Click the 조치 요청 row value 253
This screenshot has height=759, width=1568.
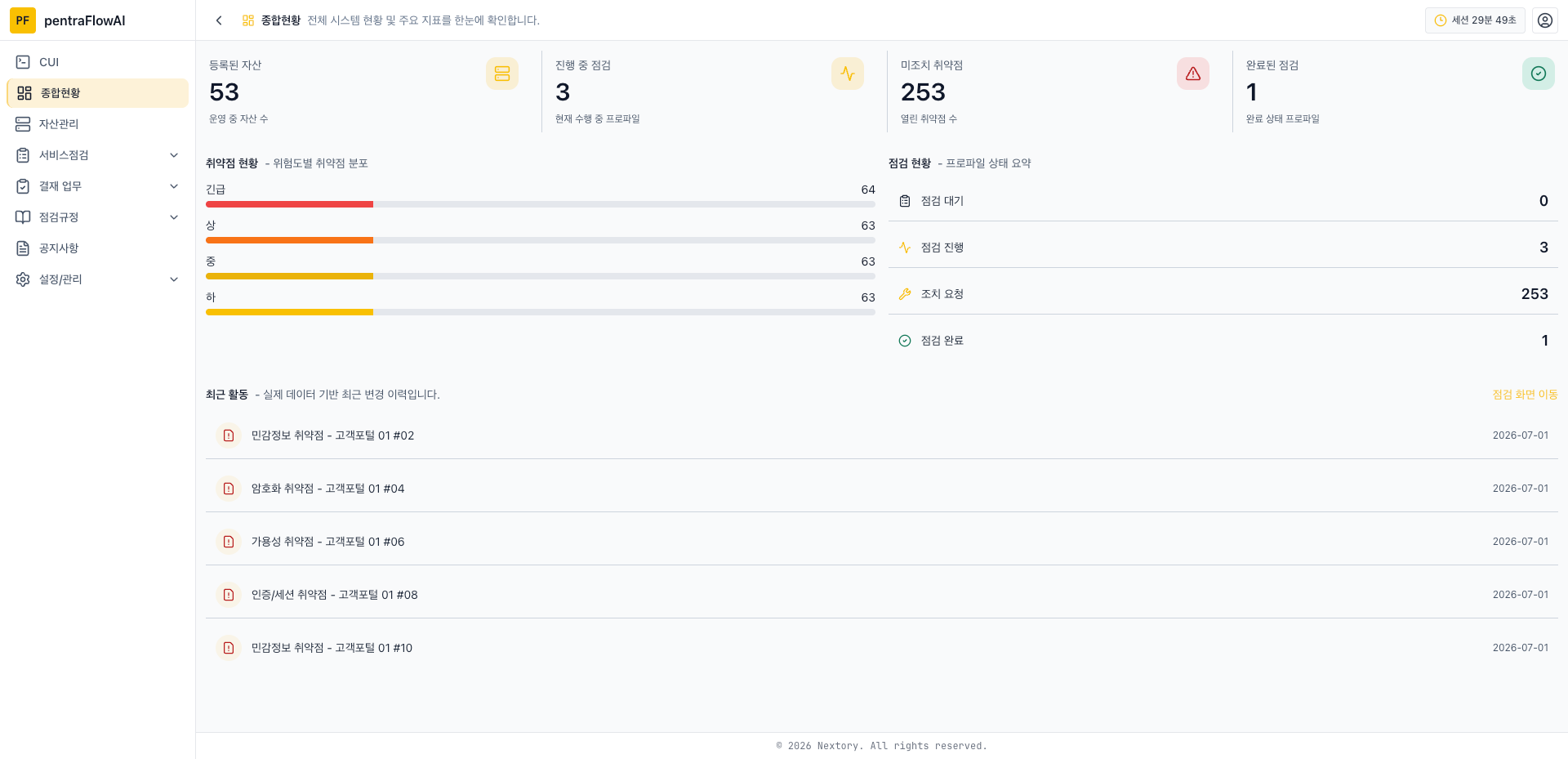[1535, 294]
